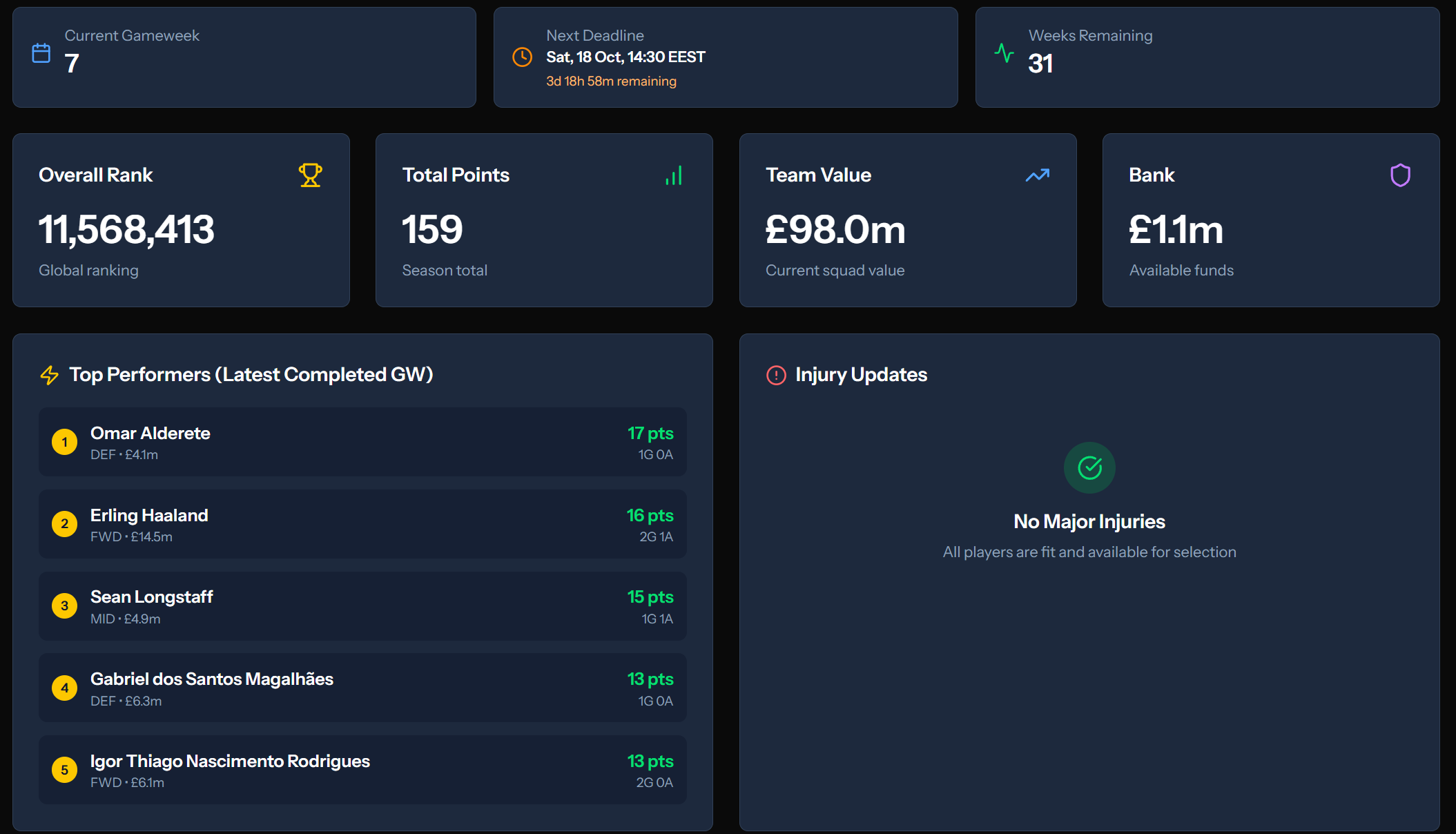Click the green checkmark circle above No Major Injuries
Screen dimensions: 1456x834
(1089, 468)
